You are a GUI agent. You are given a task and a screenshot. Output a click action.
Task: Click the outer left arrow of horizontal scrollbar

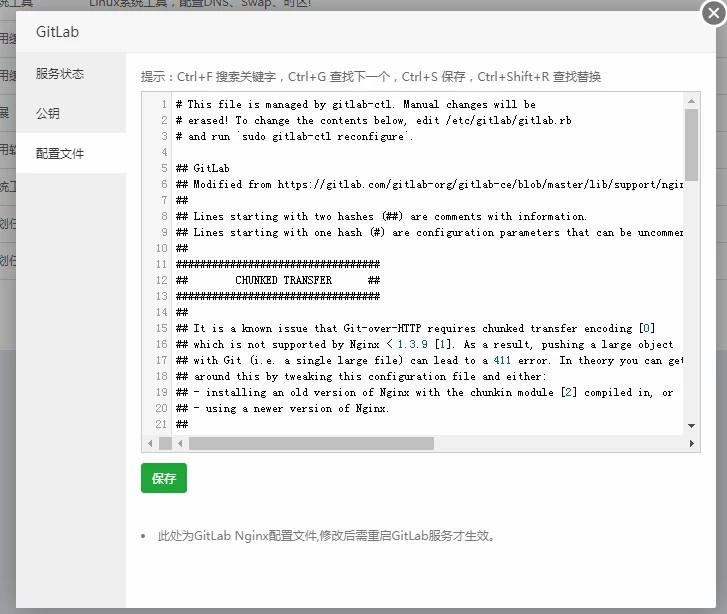[x=150, y=443]
